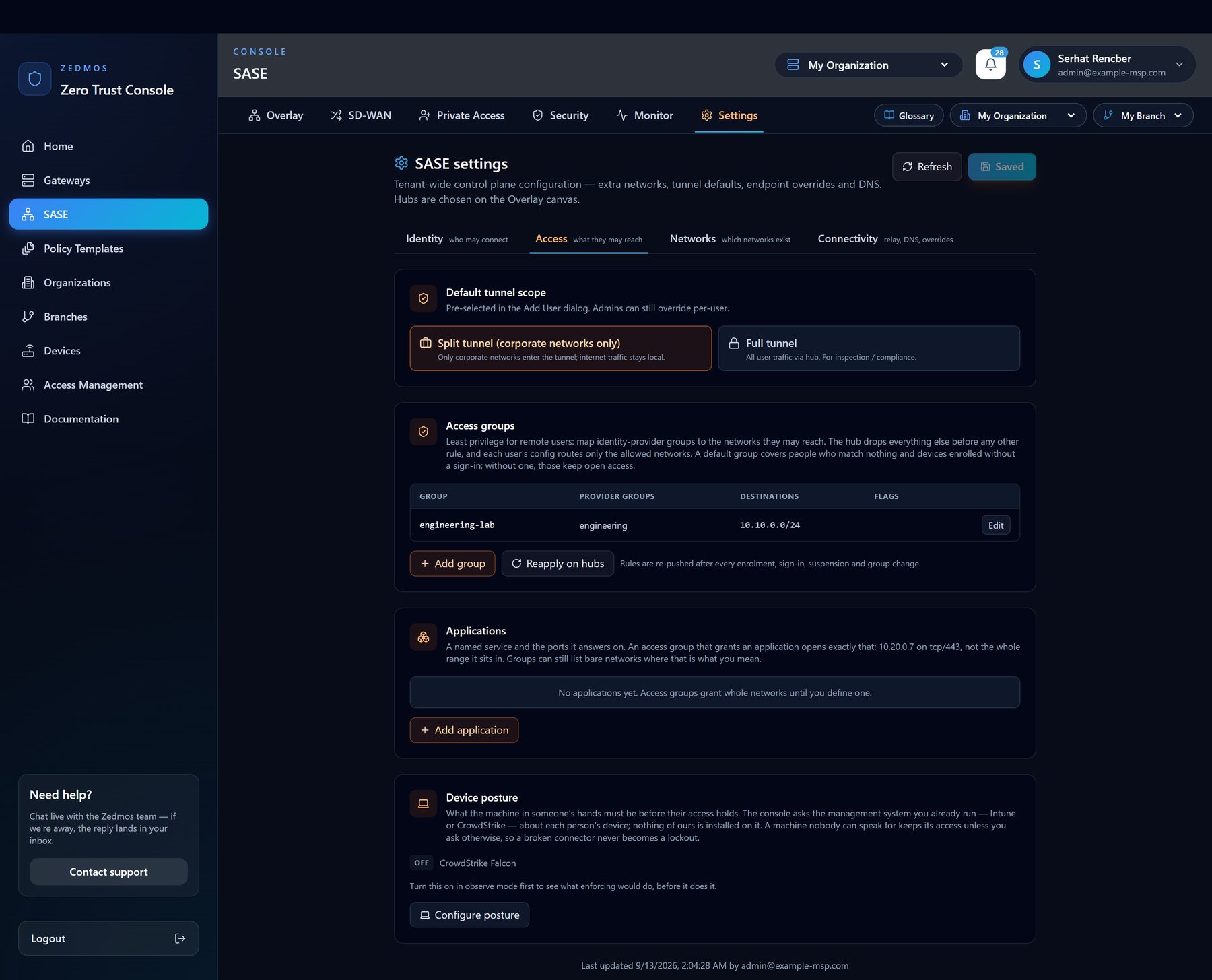The height and width of the screenshot is (980, 1212).
Task: Click the Zedmos shield logo icon
Action: [x=35, y=79]
